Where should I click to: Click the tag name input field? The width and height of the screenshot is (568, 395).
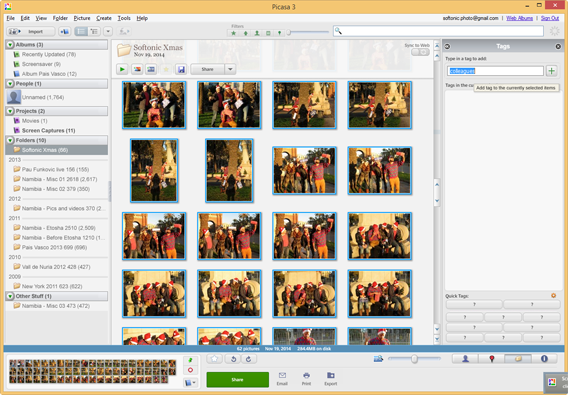tap(495, 71)
